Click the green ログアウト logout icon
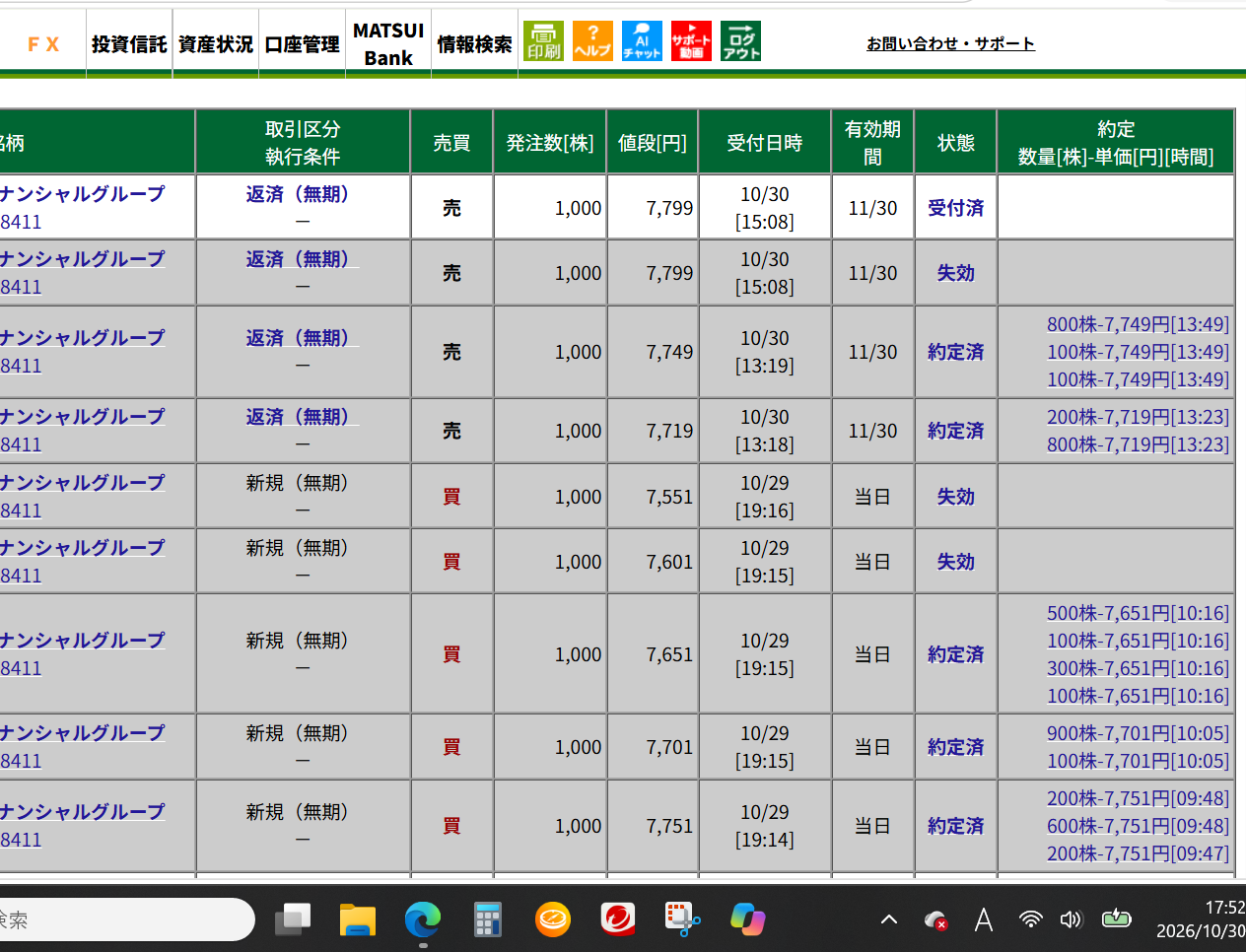 (x=740, y=41)
